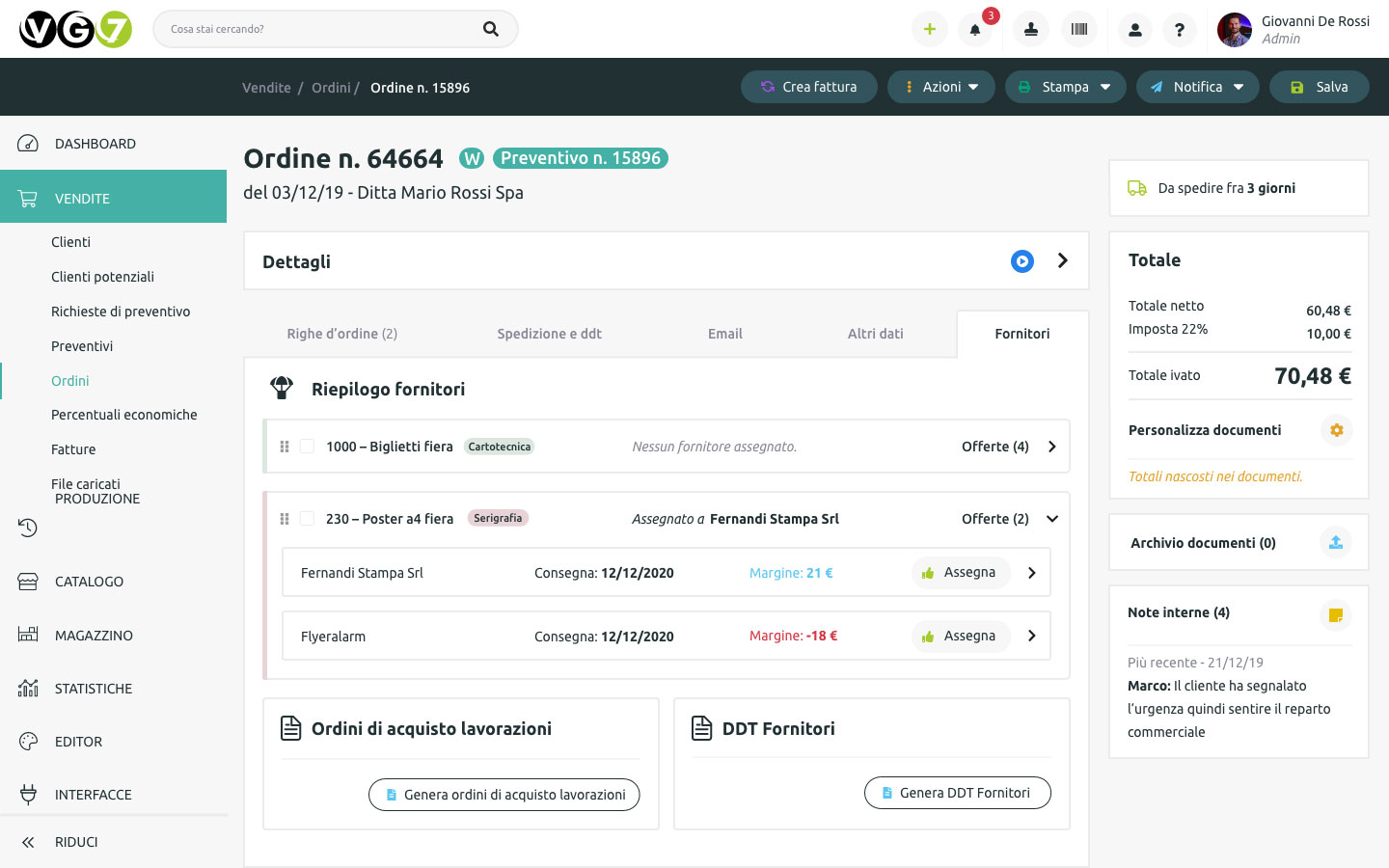Click the Personalizza documenti gear icon
Viewport: 1389px width, 868px height.
click(1336, 430)
